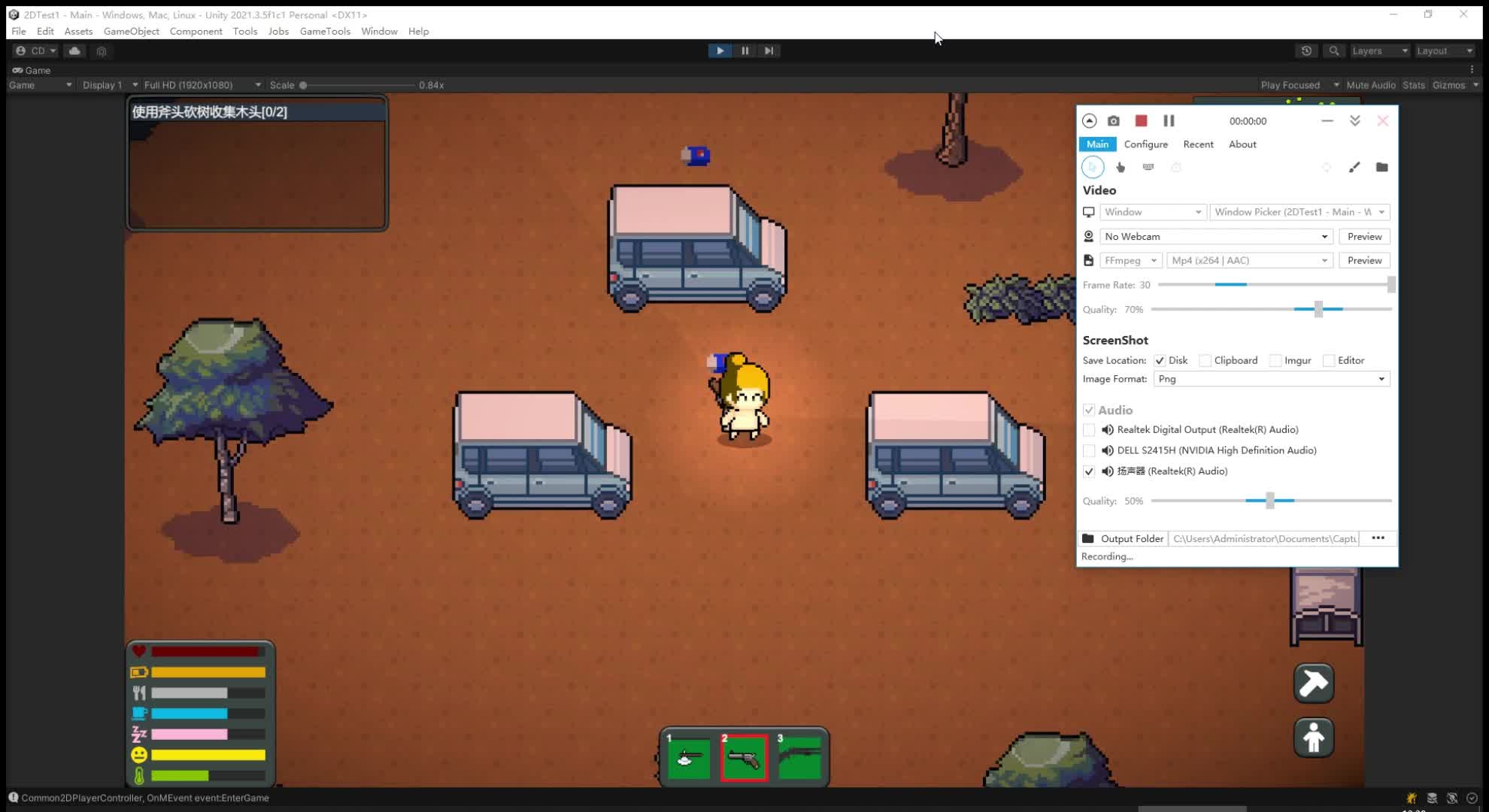
Task: Expand the Image Format dropdown
Action: (1380, 378)
